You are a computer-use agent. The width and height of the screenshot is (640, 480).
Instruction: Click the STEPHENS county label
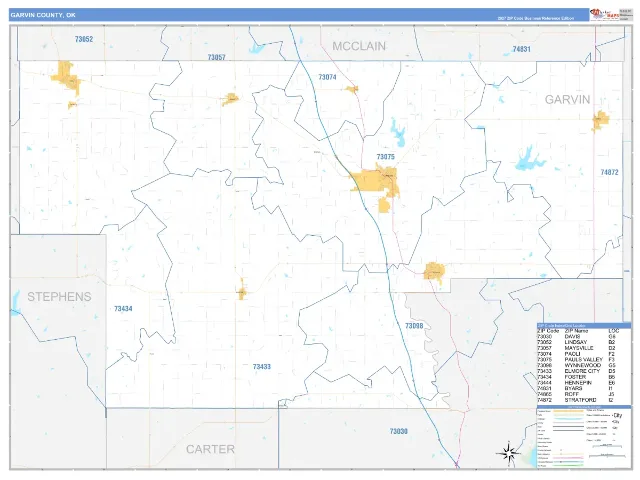pos(59,297)
